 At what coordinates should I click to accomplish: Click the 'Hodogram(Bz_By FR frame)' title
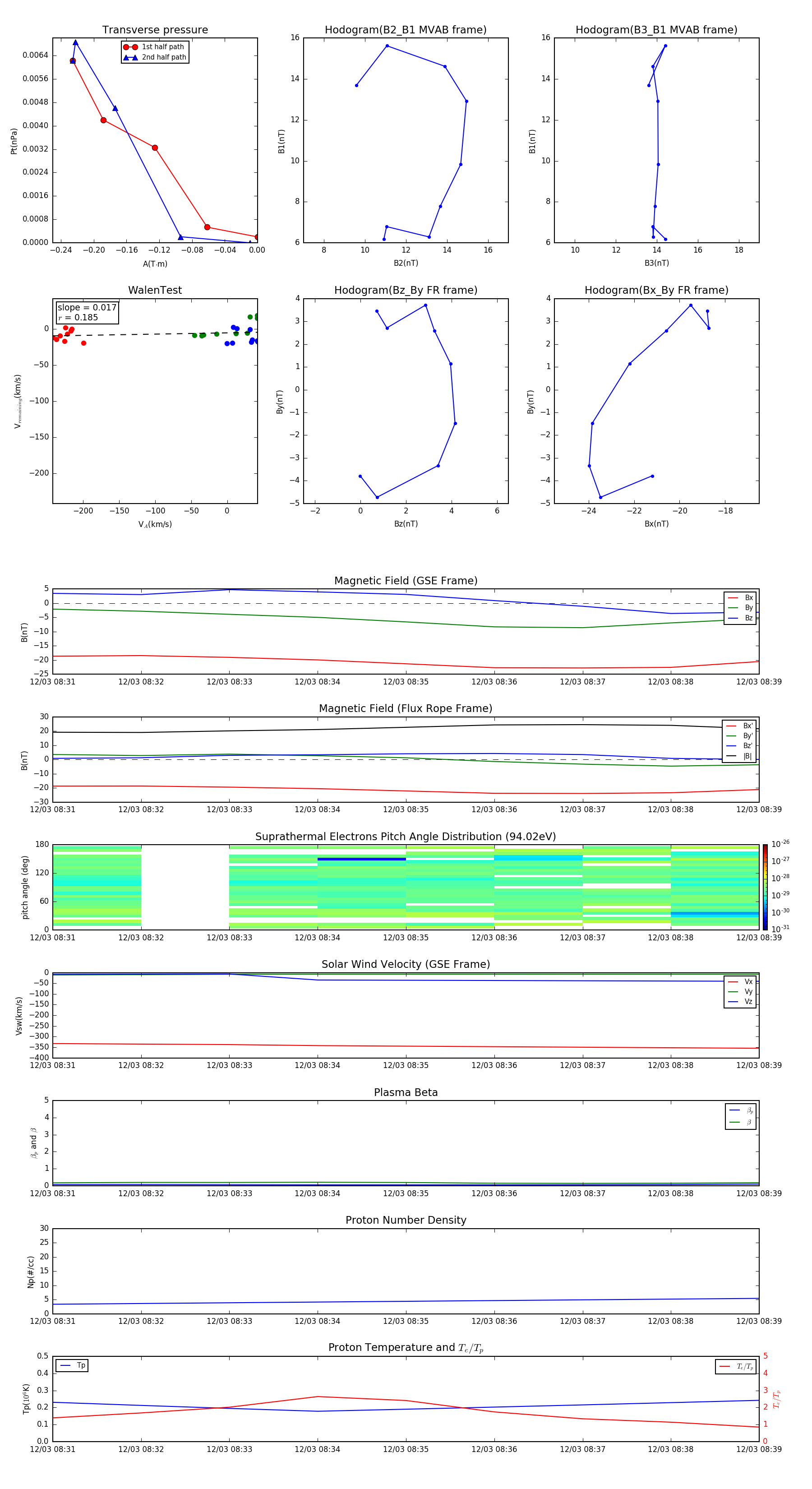pos(405,290)
